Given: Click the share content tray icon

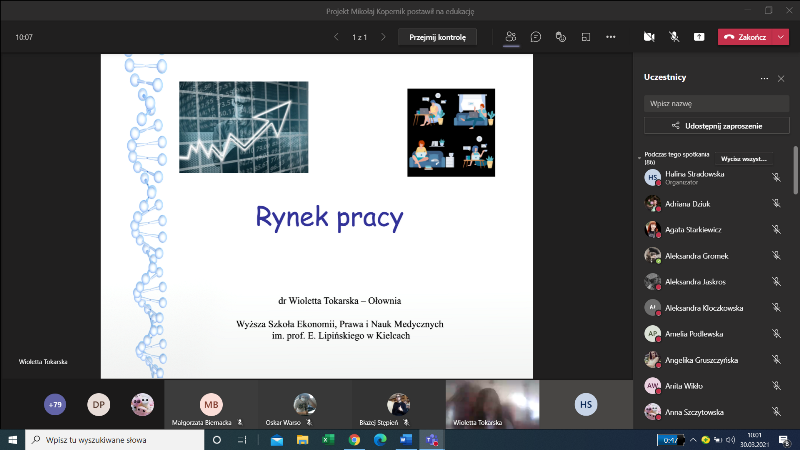Looking at the screenshot, I should pos(699,37).
